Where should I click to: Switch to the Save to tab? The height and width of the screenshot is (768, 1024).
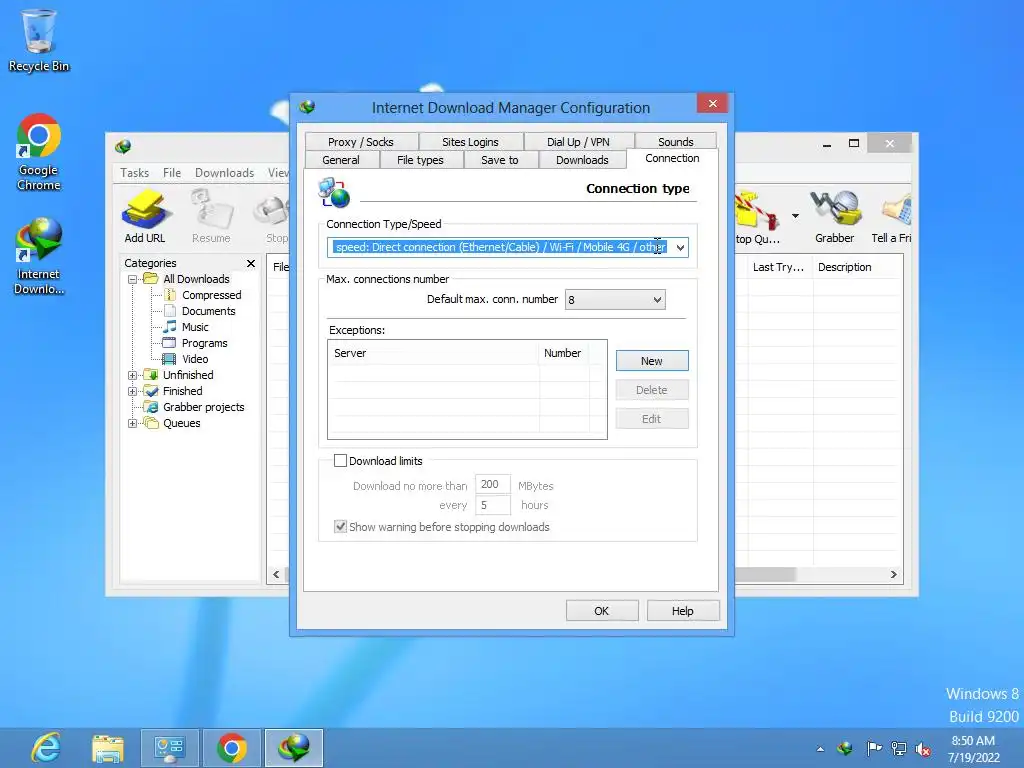click(500, 160)
